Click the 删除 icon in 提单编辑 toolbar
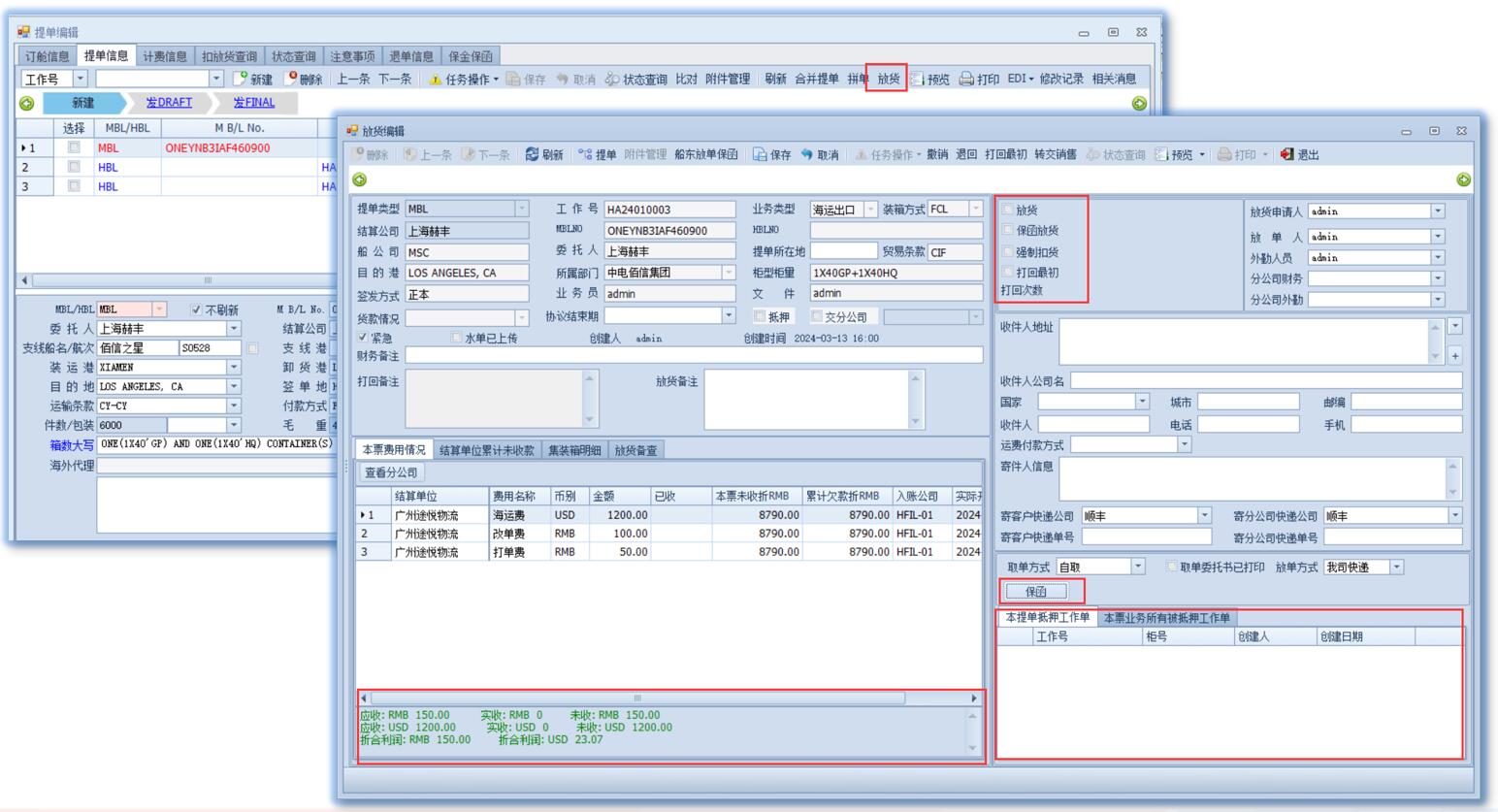The image size is (1498, 812). [290, 79]
